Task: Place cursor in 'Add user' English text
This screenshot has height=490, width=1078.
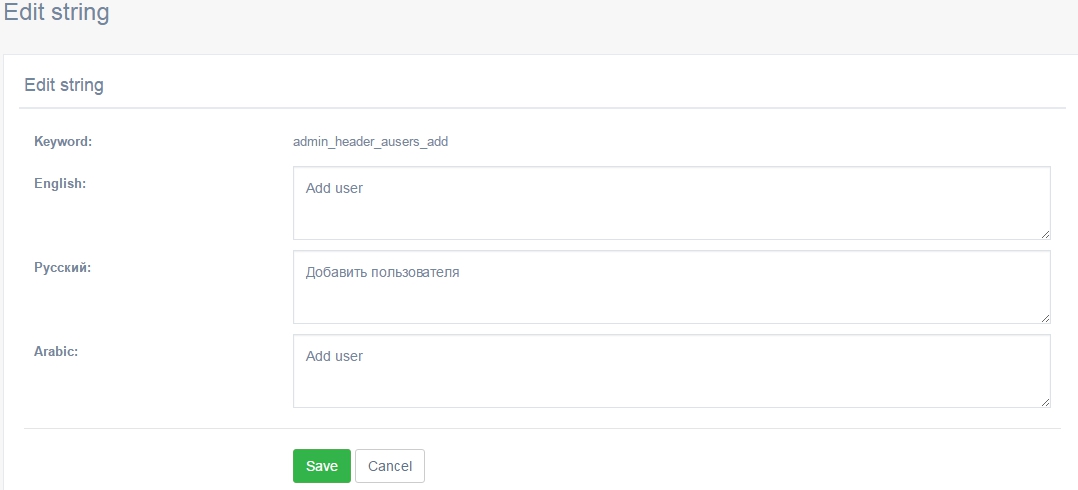Action: [x=334, y=188]
